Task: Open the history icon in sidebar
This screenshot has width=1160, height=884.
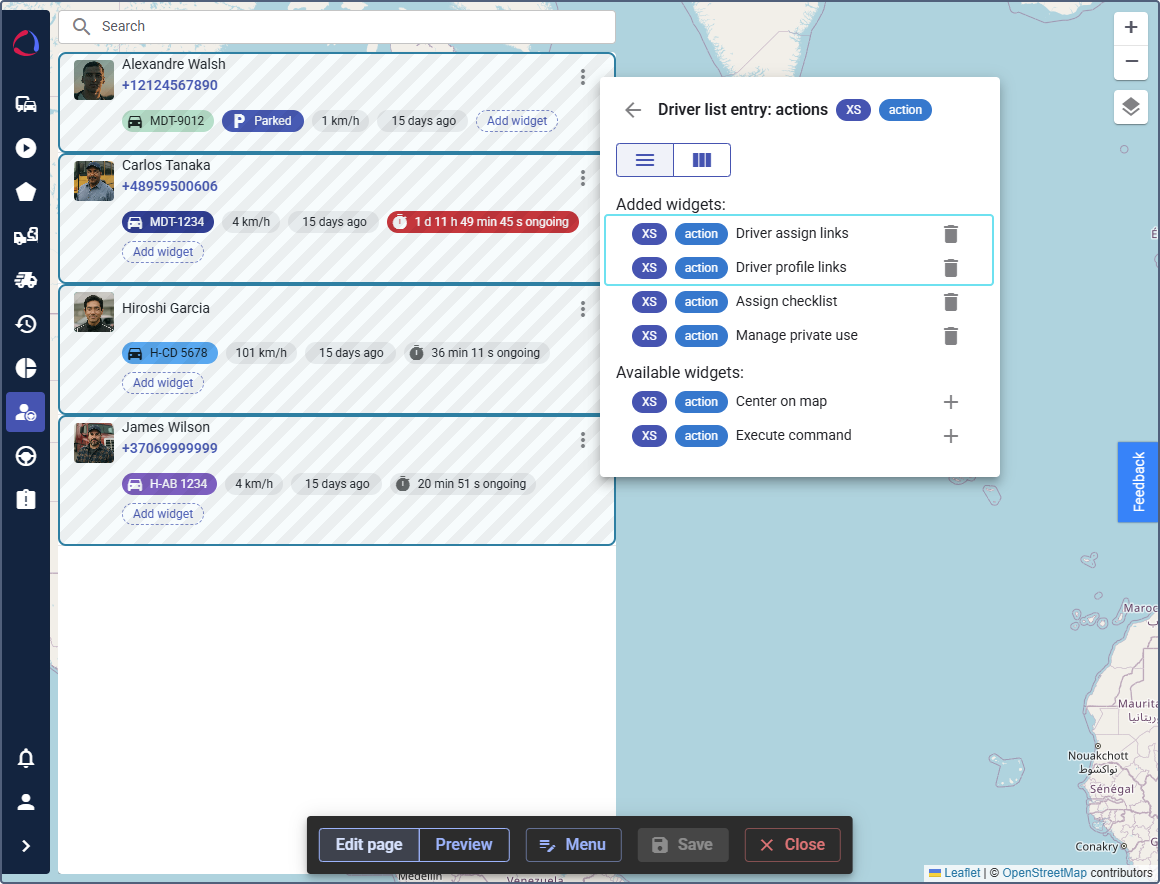Action: coord(26,324)
